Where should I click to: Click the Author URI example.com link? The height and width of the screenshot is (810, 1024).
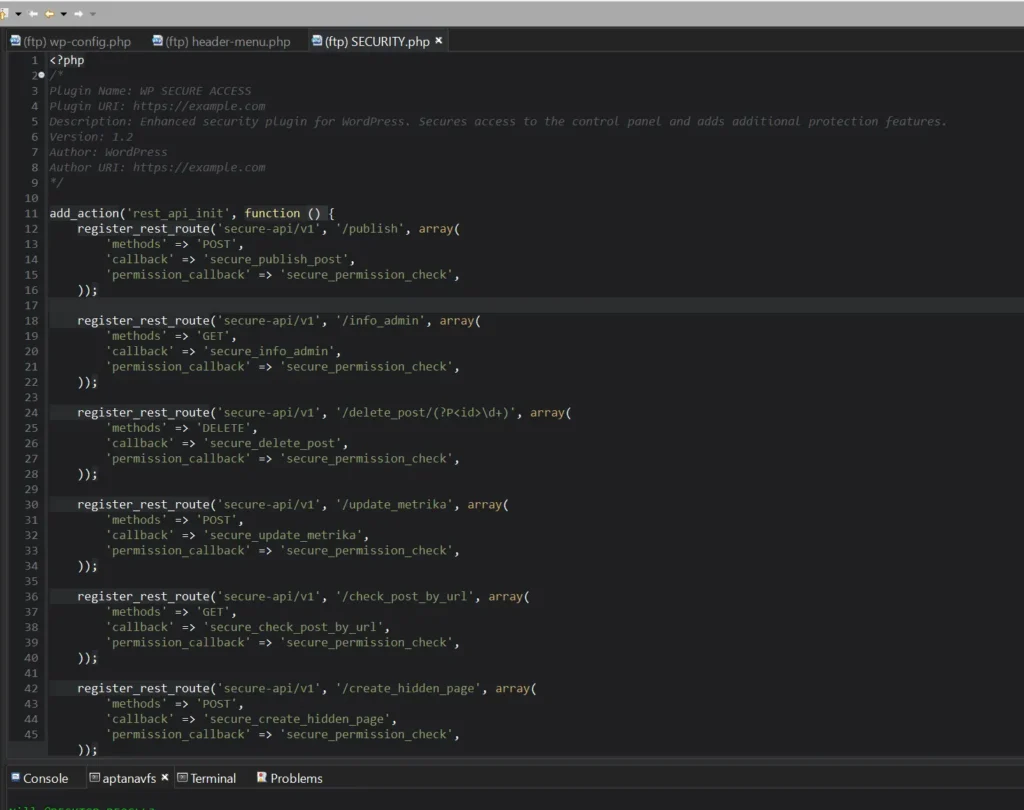pyautogui.click(x=199, y=168)
